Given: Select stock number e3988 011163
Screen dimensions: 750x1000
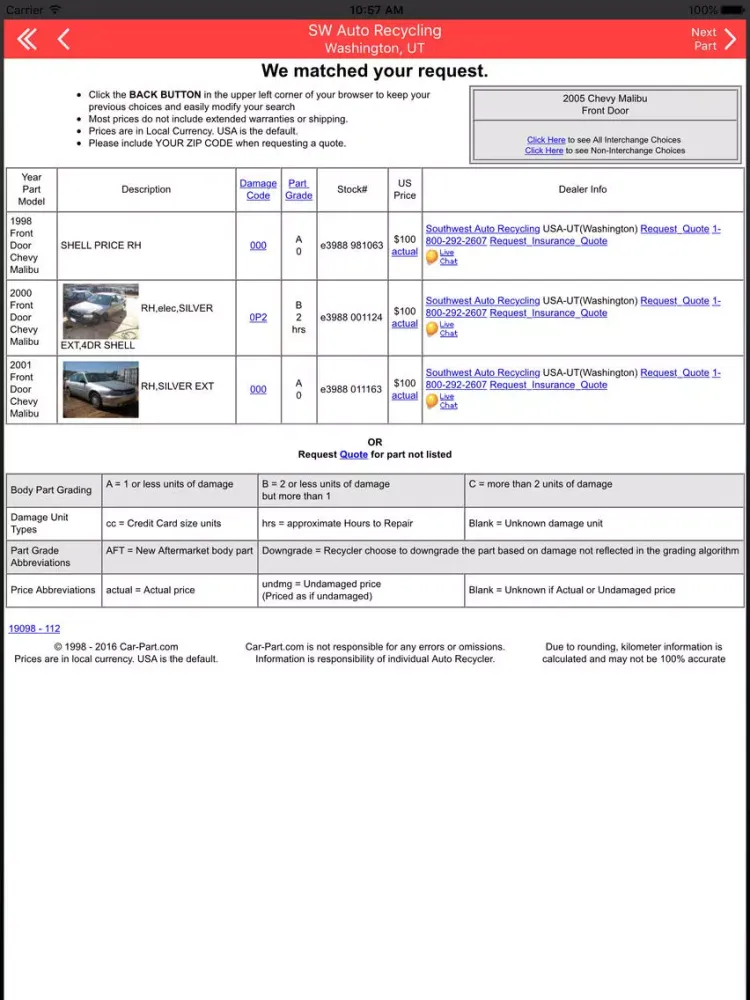Looking at the screenshot, I should pos(352,389).
